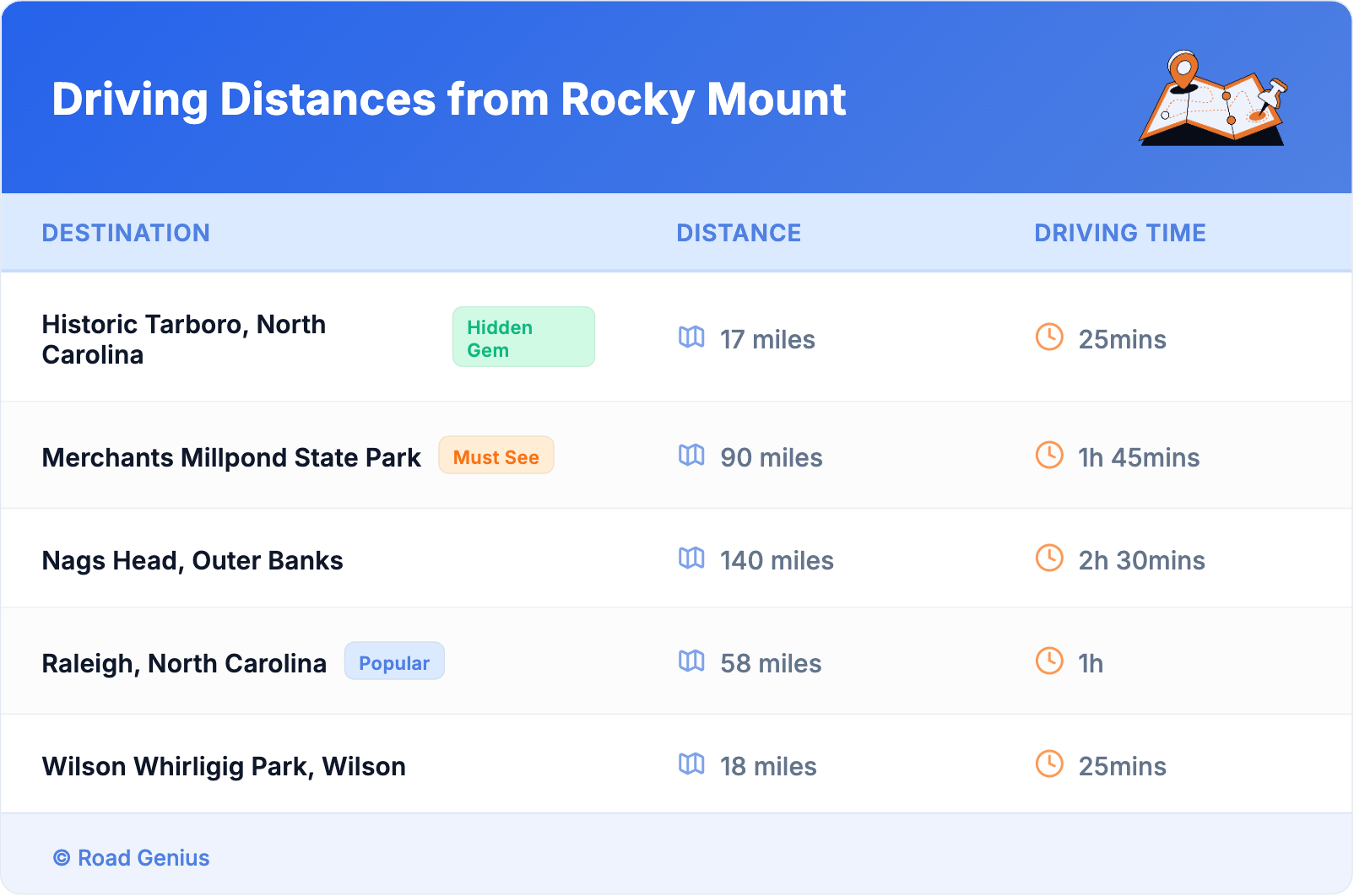
Task: Click map icon beside 140 miles
Action: pyautogui.click(x=691, y=559)
